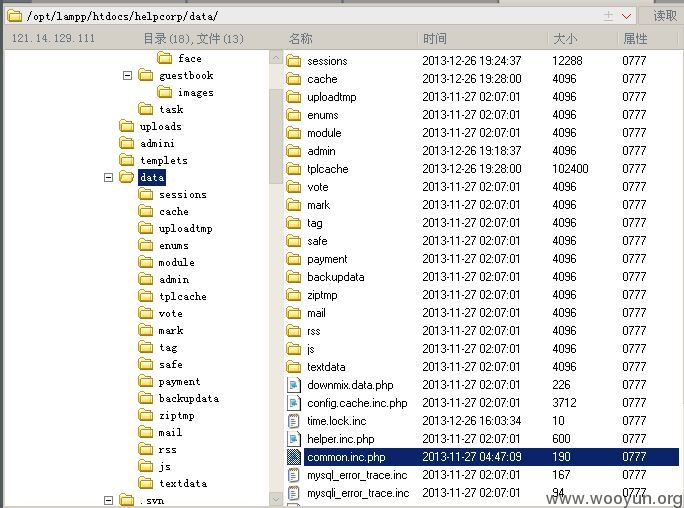
Task: Click the 2013-12-26 19:24:37 timestamp of sessions
Action: pos(472,61)
